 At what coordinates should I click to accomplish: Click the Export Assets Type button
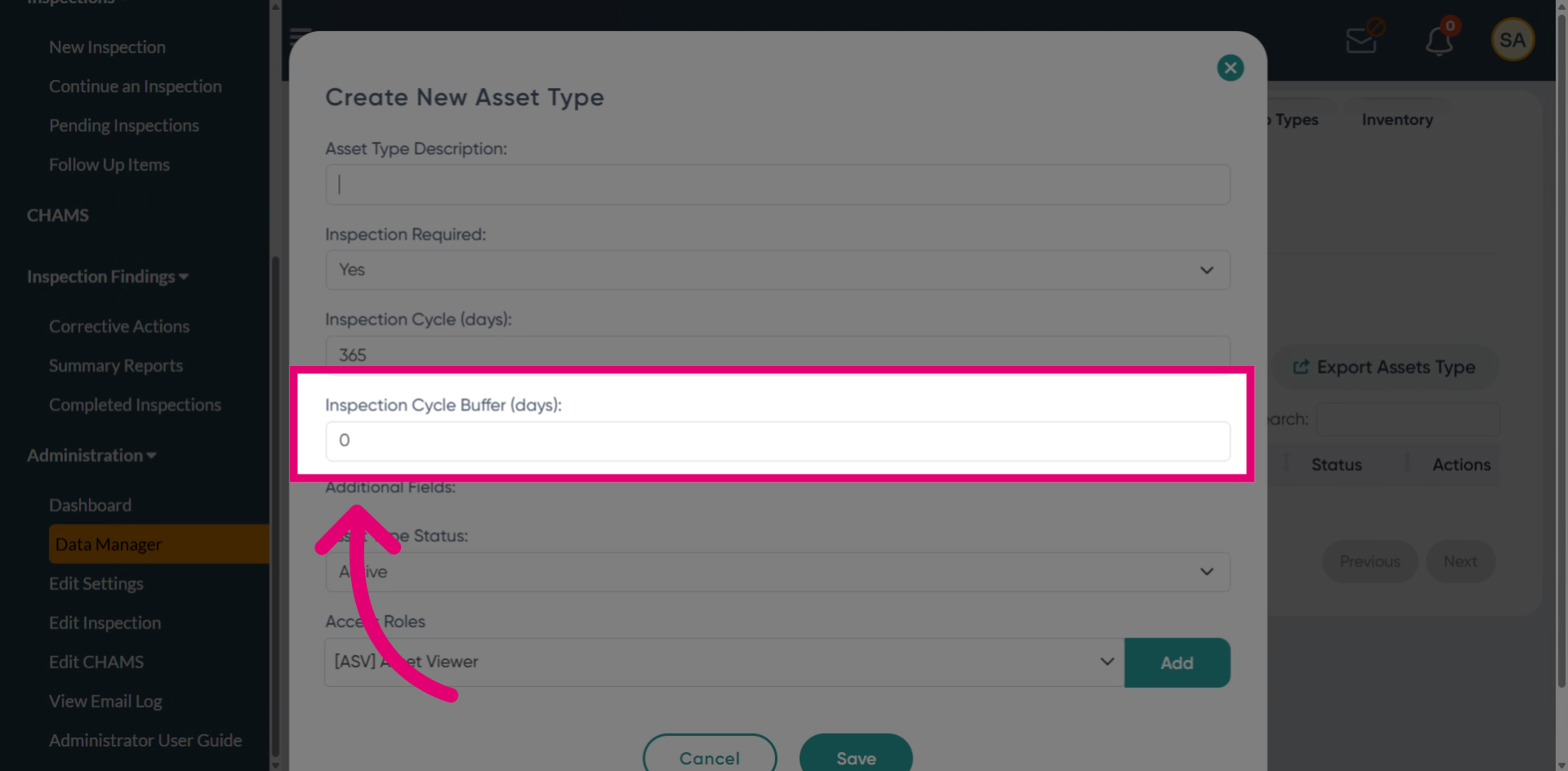point(1385,368)
